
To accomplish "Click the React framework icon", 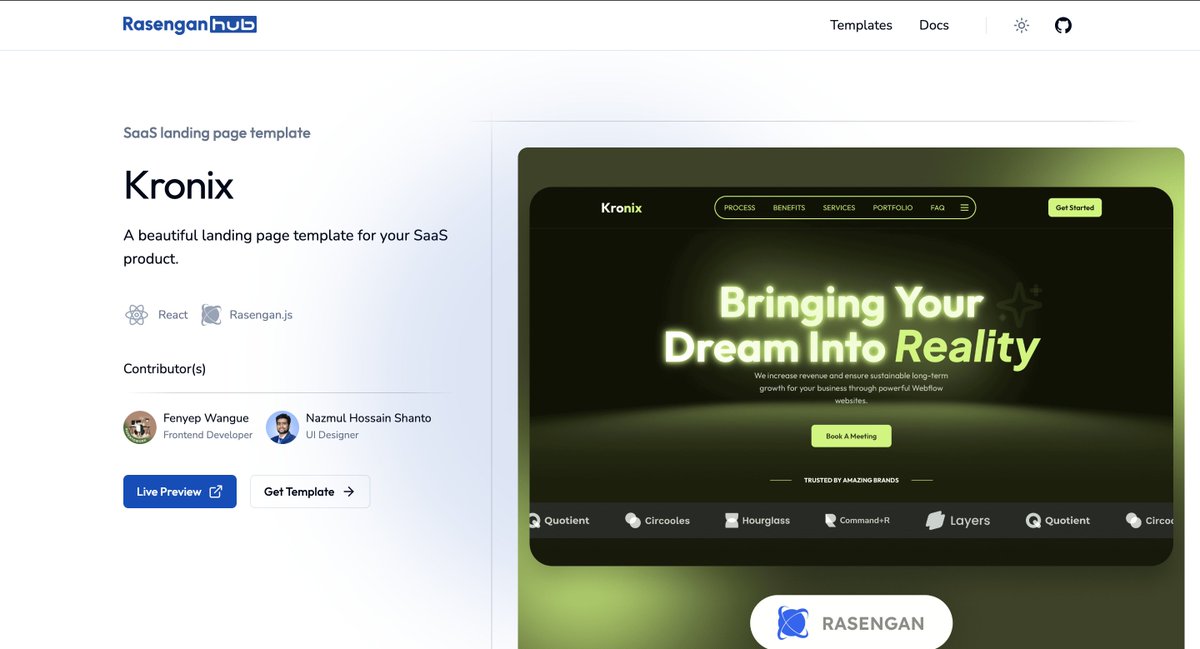I will tap(137, 314).
